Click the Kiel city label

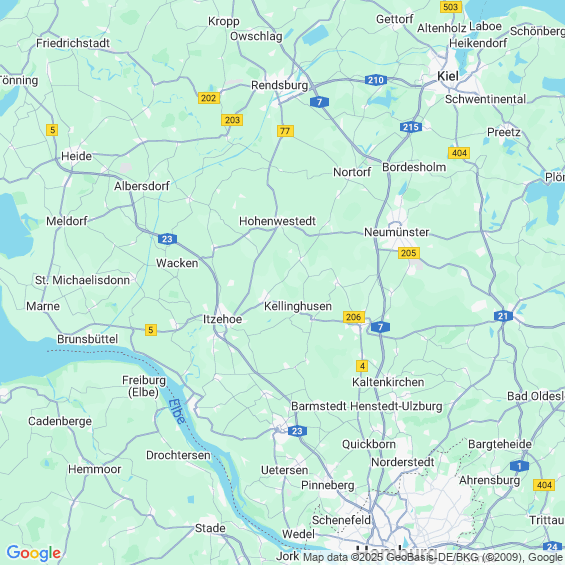pyautogui.click(x=448, y=76)
